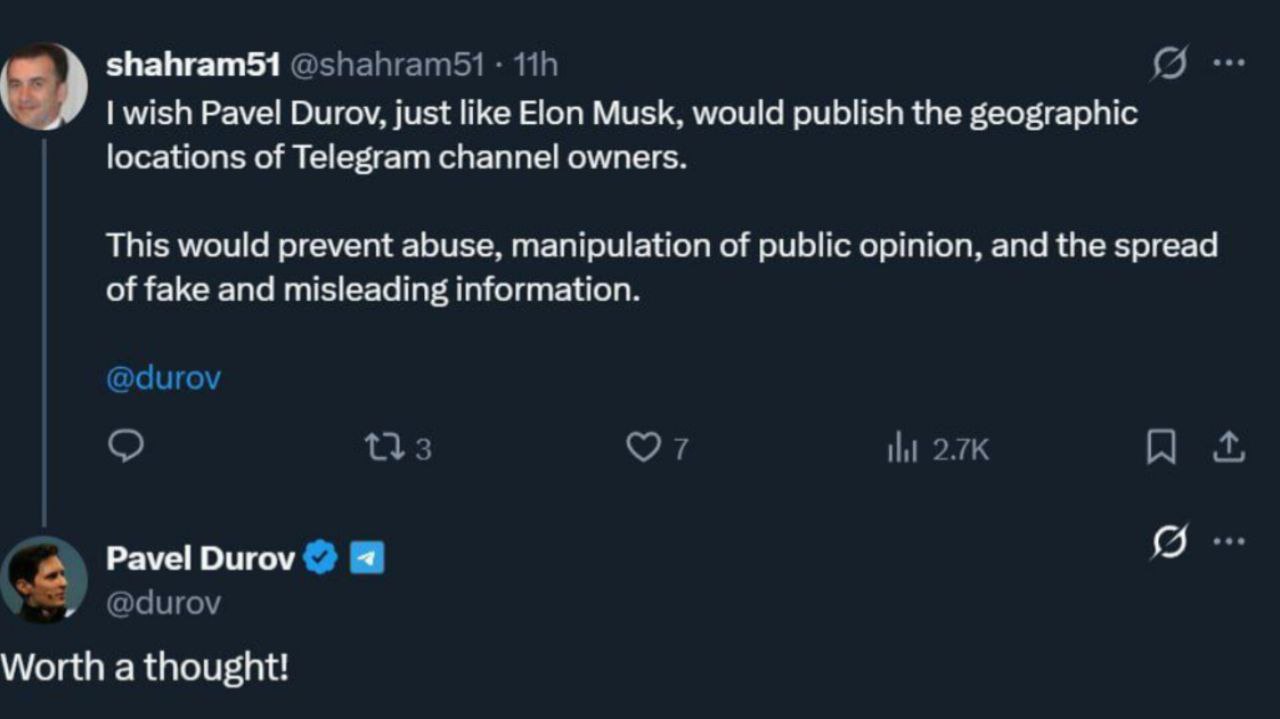1280x719 pixels.
Task: Click the "Worth a thought!" reply text
Action: 145,666
